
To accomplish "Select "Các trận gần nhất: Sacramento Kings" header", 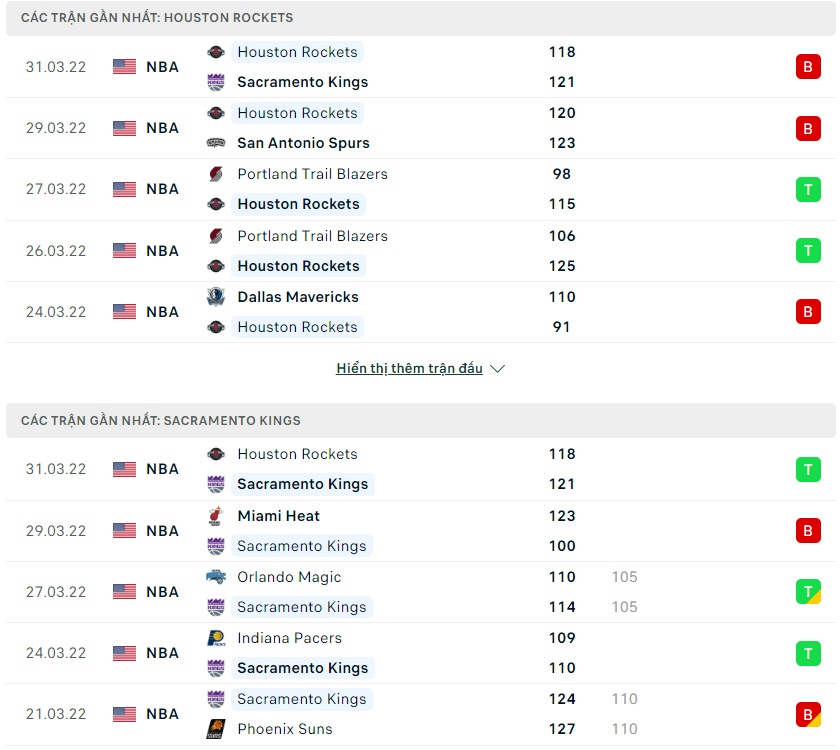I will pos(161,420).
